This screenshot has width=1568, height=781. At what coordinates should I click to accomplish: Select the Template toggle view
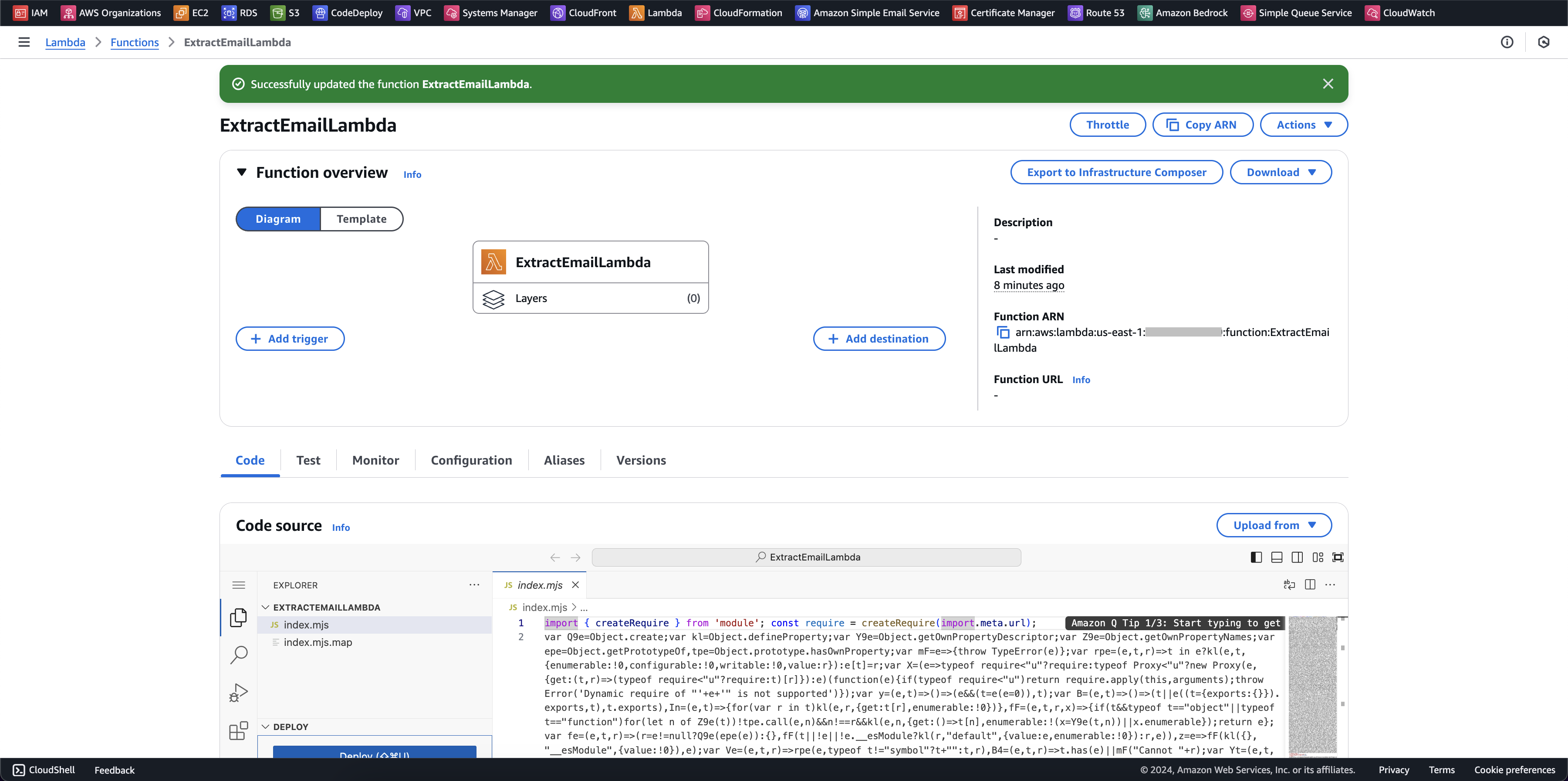click(361, 218)
